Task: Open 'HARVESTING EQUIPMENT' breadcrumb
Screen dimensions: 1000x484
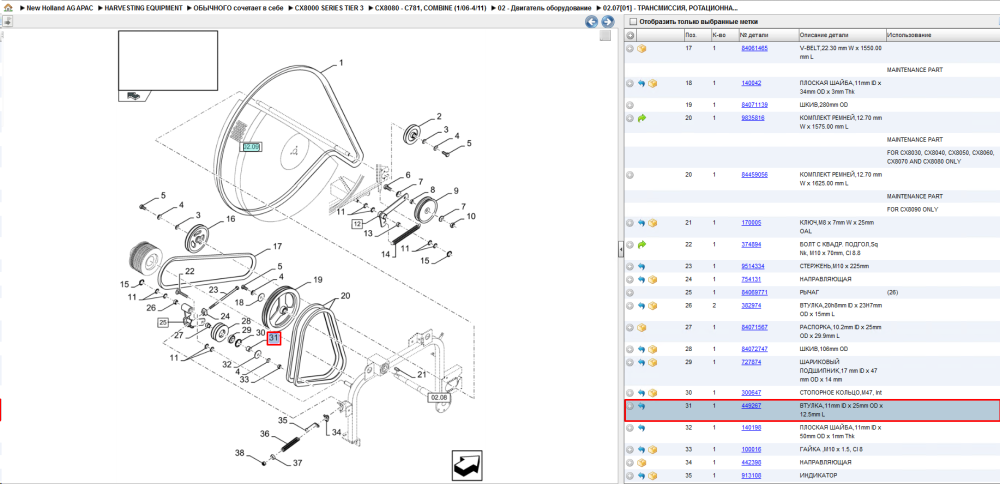Action: [x=143, y=8]
